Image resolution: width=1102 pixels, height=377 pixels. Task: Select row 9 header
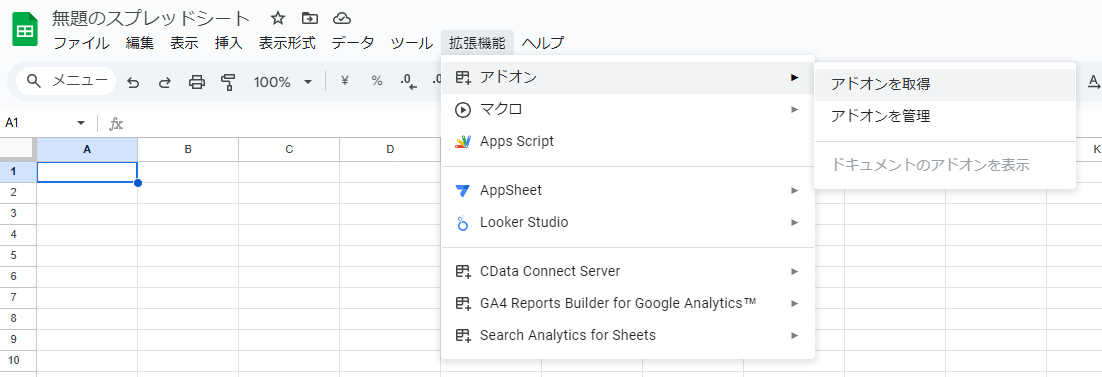point(18,340)
